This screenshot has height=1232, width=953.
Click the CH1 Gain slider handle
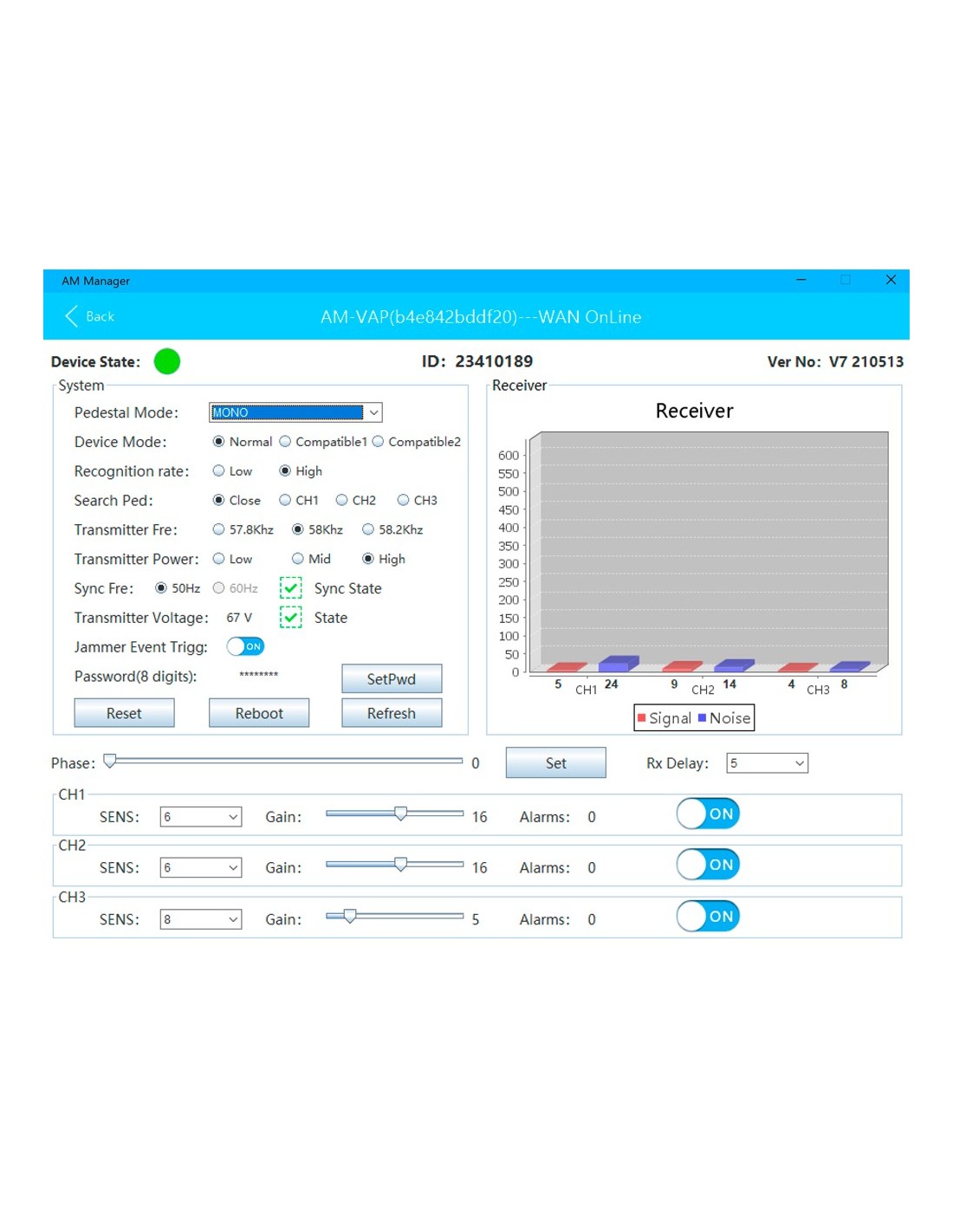pos(400,814)
